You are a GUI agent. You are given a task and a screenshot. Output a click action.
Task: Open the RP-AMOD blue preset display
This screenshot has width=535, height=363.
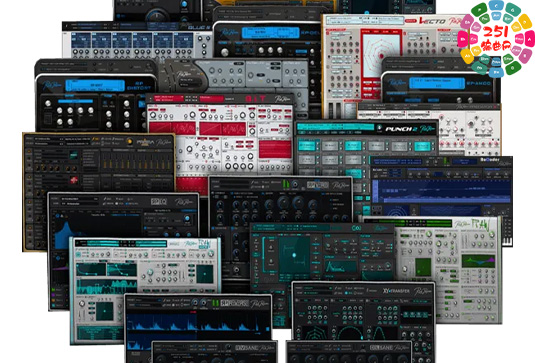coord(437,83)
